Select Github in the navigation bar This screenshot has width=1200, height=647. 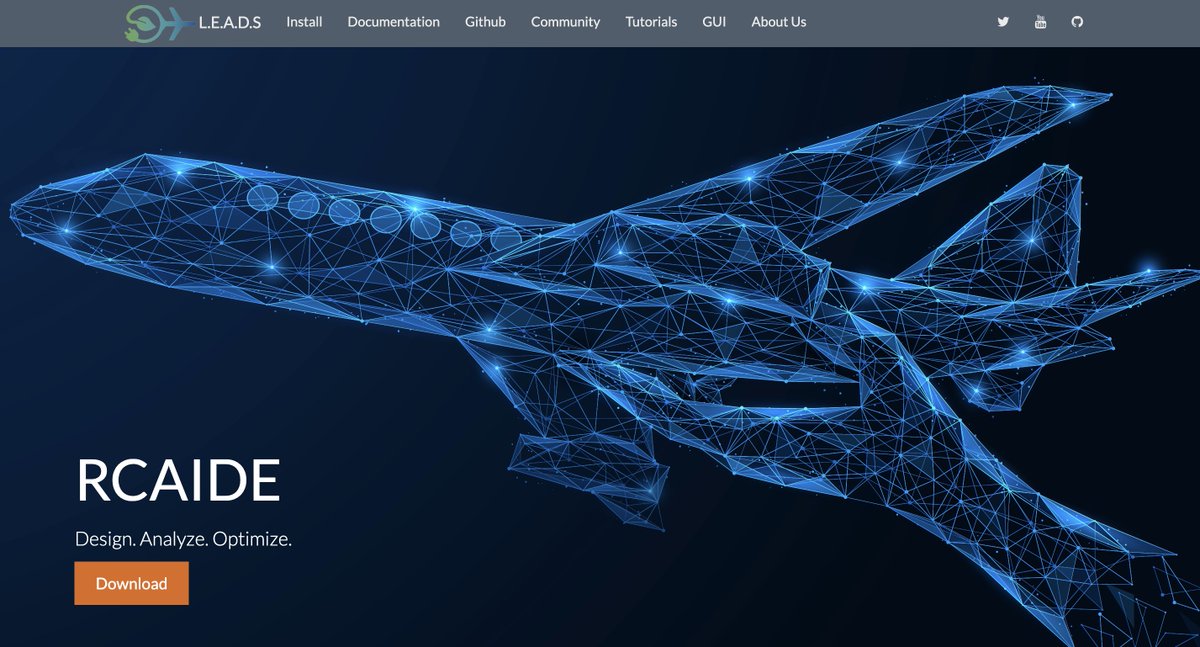485,22
